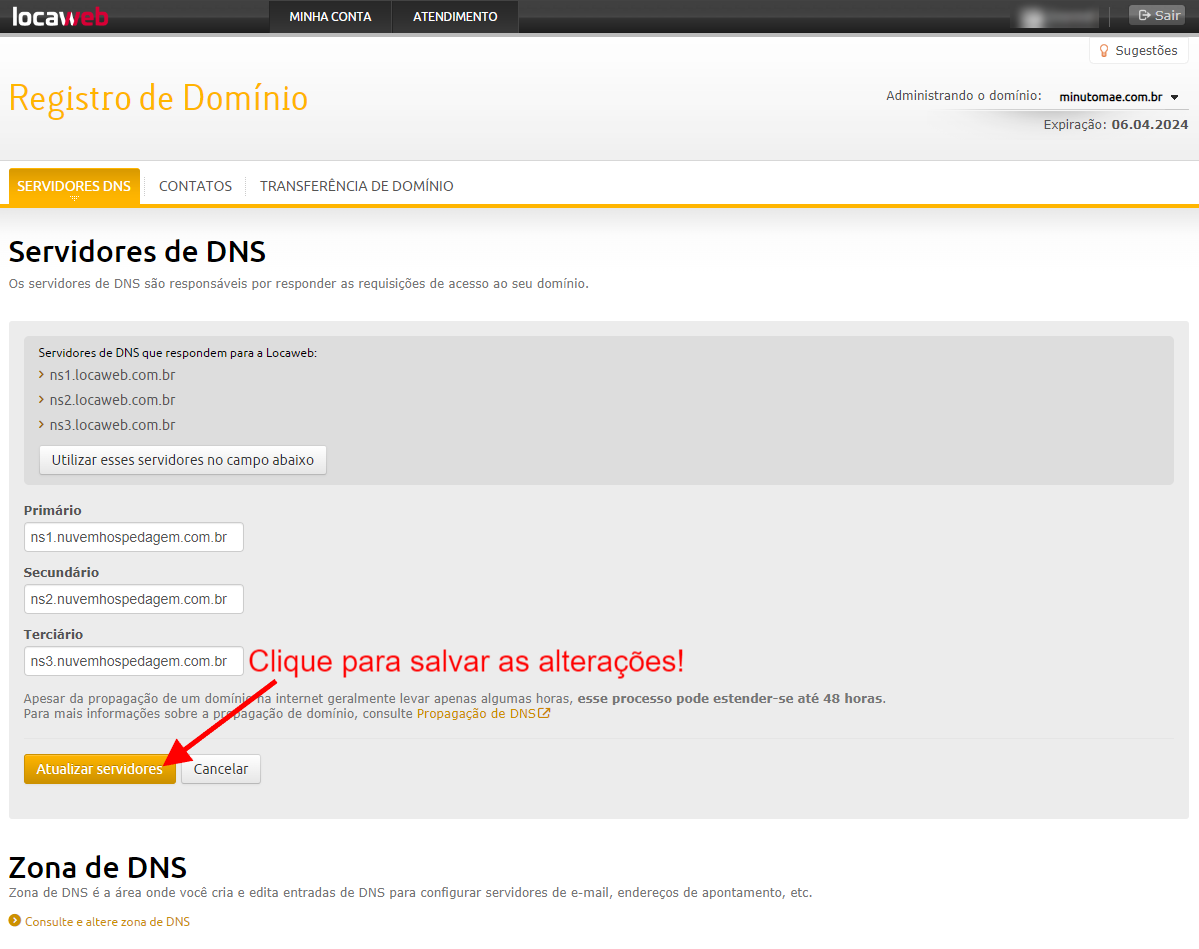
Task: Click the expiration date 06.04.2024
Action: click(x=1149, y=125)
